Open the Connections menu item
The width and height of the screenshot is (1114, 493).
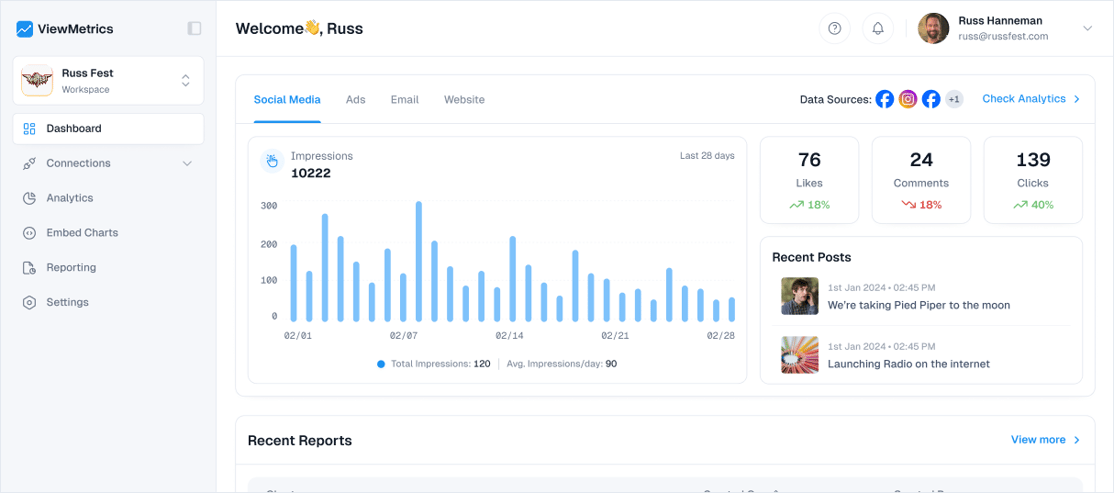[x=108, y=163]
